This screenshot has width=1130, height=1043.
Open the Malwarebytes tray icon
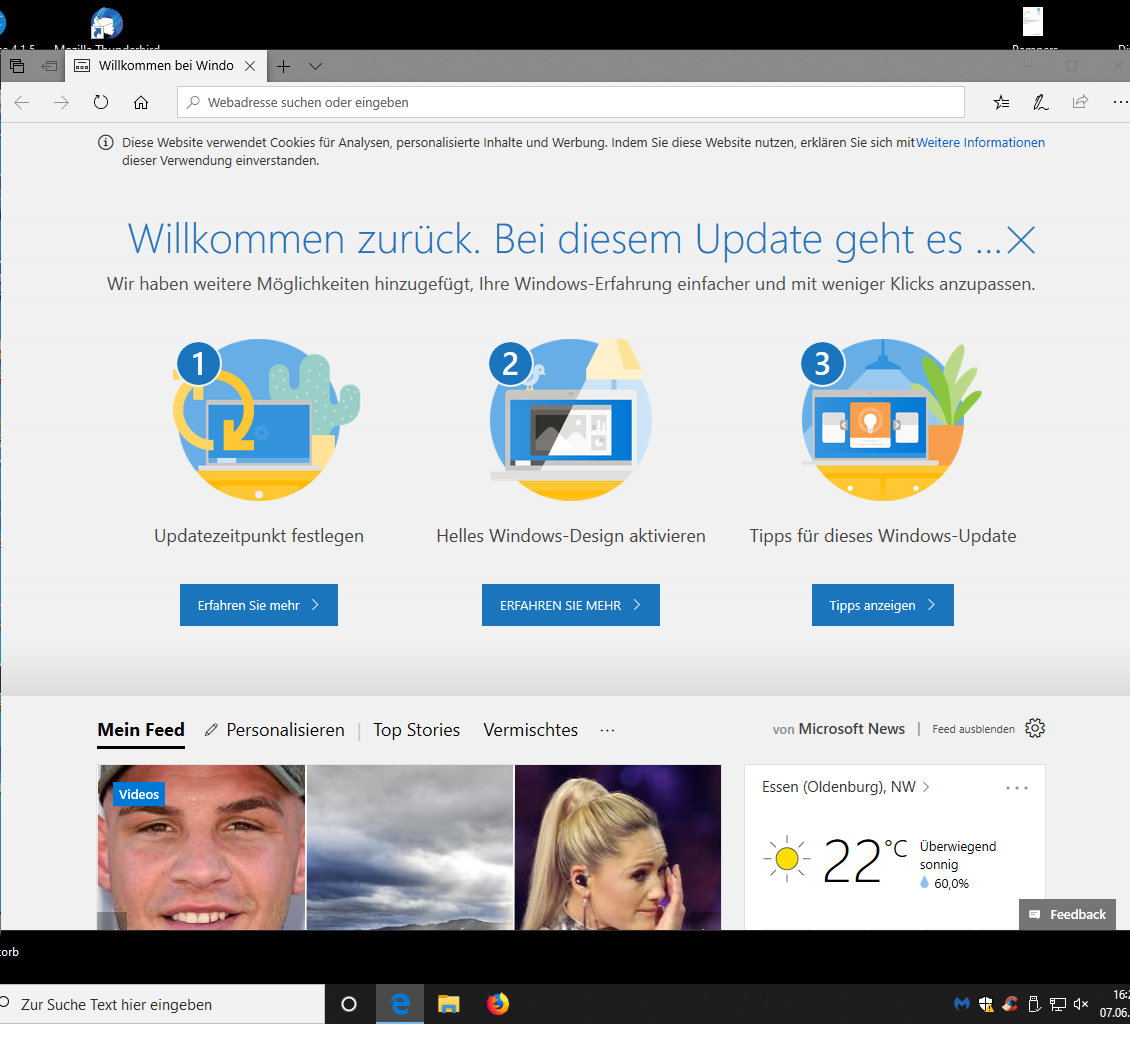(x=962, y=1003)
